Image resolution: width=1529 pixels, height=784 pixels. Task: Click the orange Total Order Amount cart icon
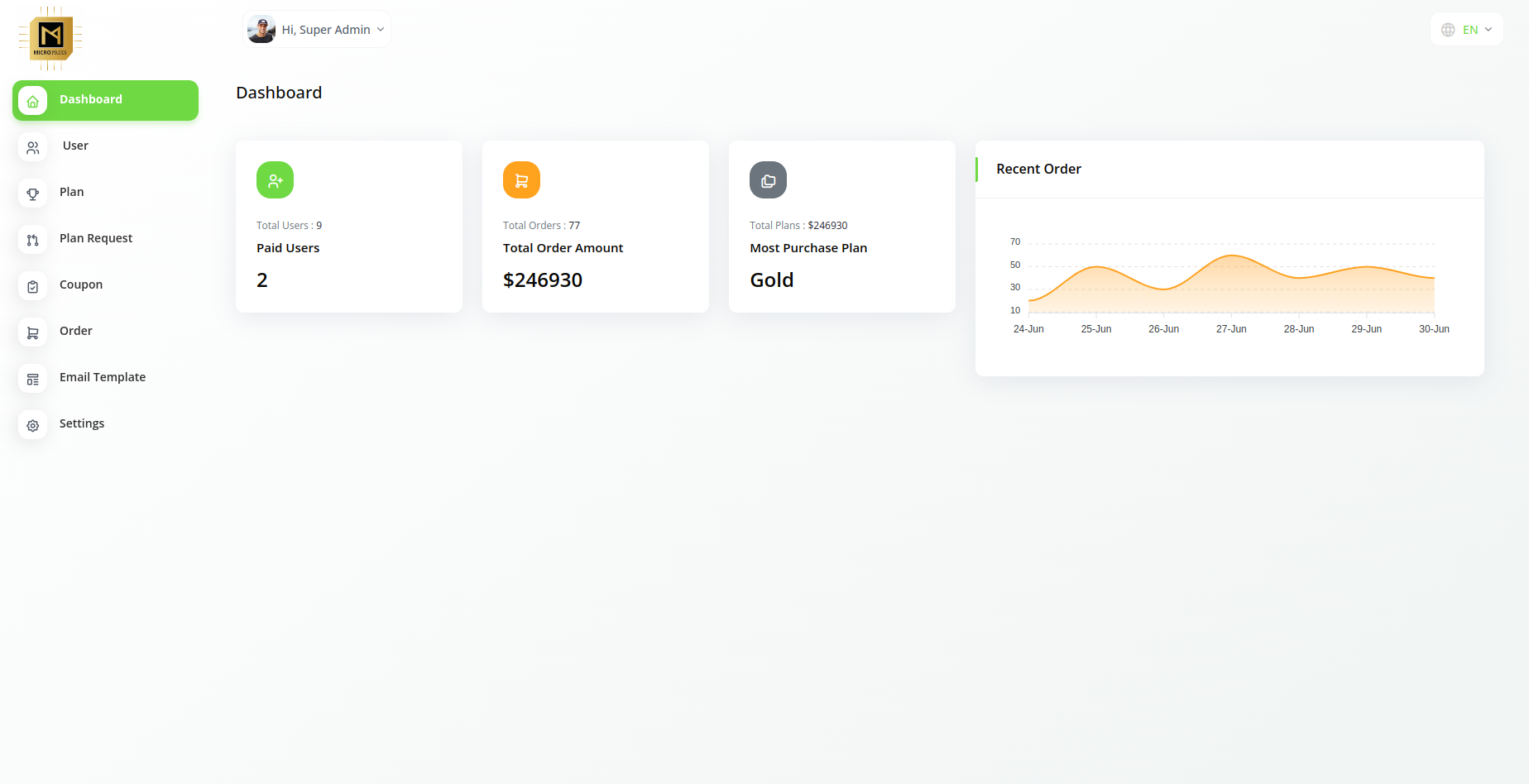521,180
